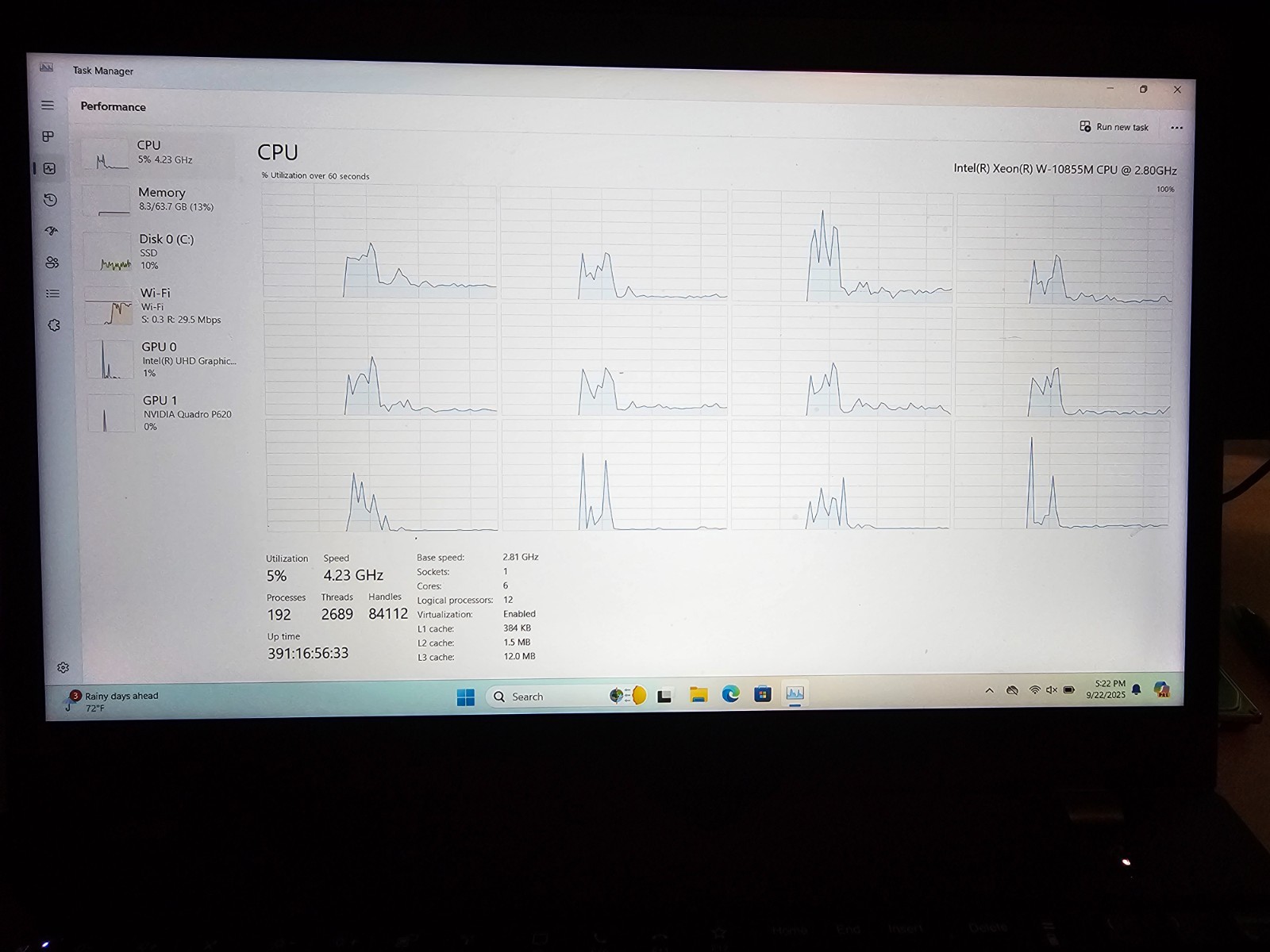Show hidden system tray icons chevron
Viewport: 1270px width, 952px height.
point(989,691)
